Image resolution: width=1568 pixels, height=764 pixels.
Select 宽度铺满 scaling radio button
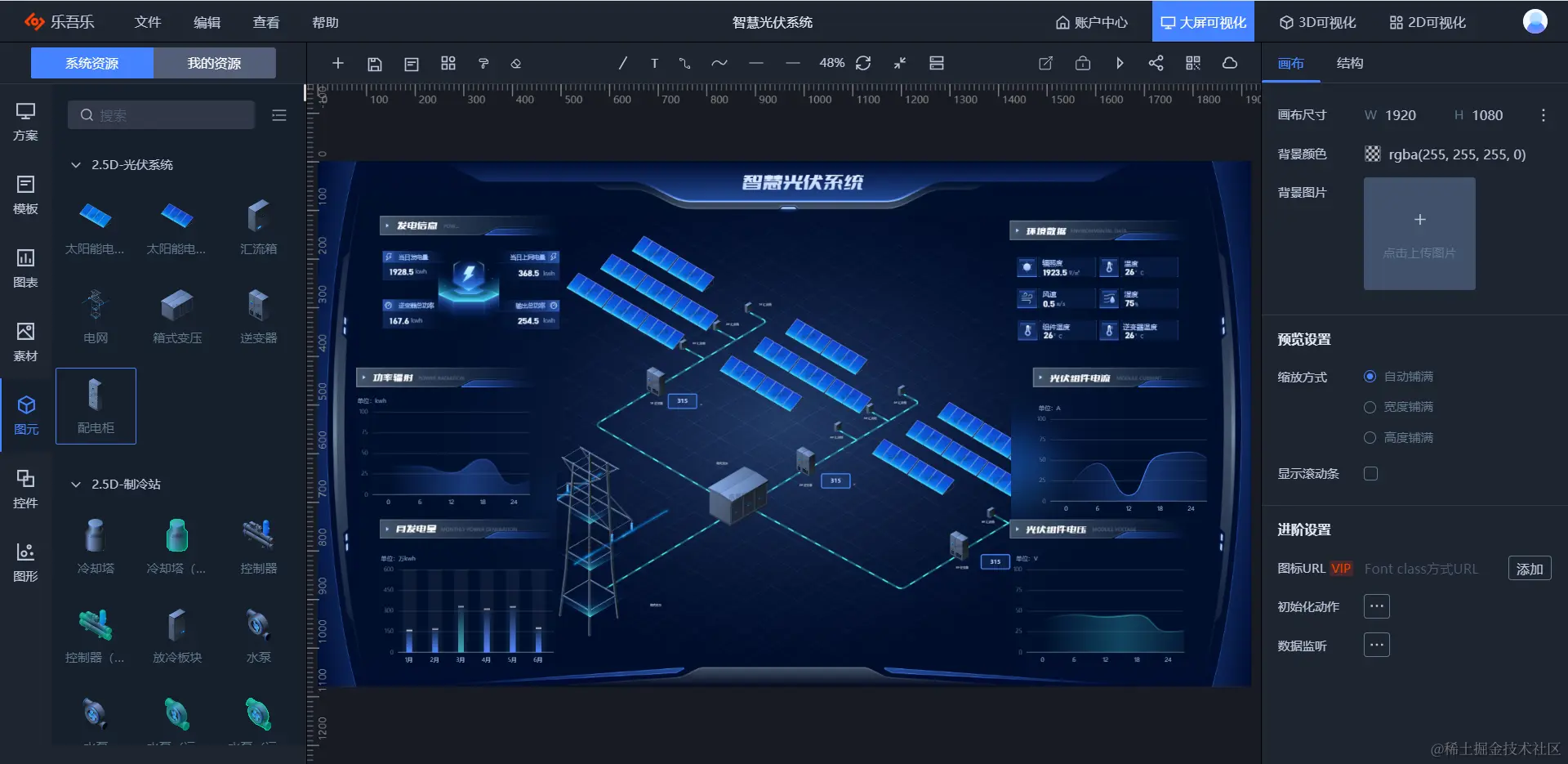(x=1370, y=407)
